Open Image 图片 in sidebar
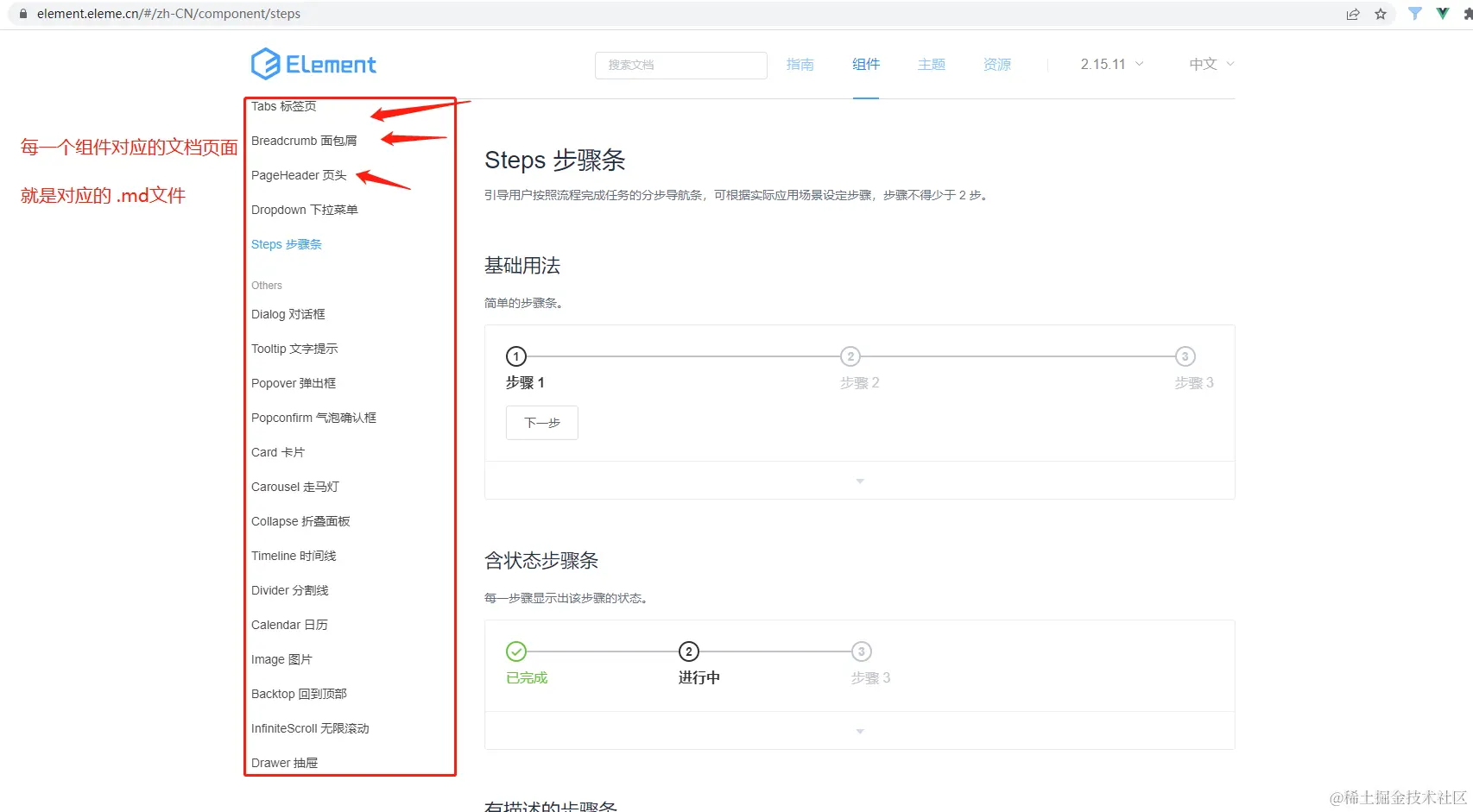1473x812 pixels. (x=281, y=659)
